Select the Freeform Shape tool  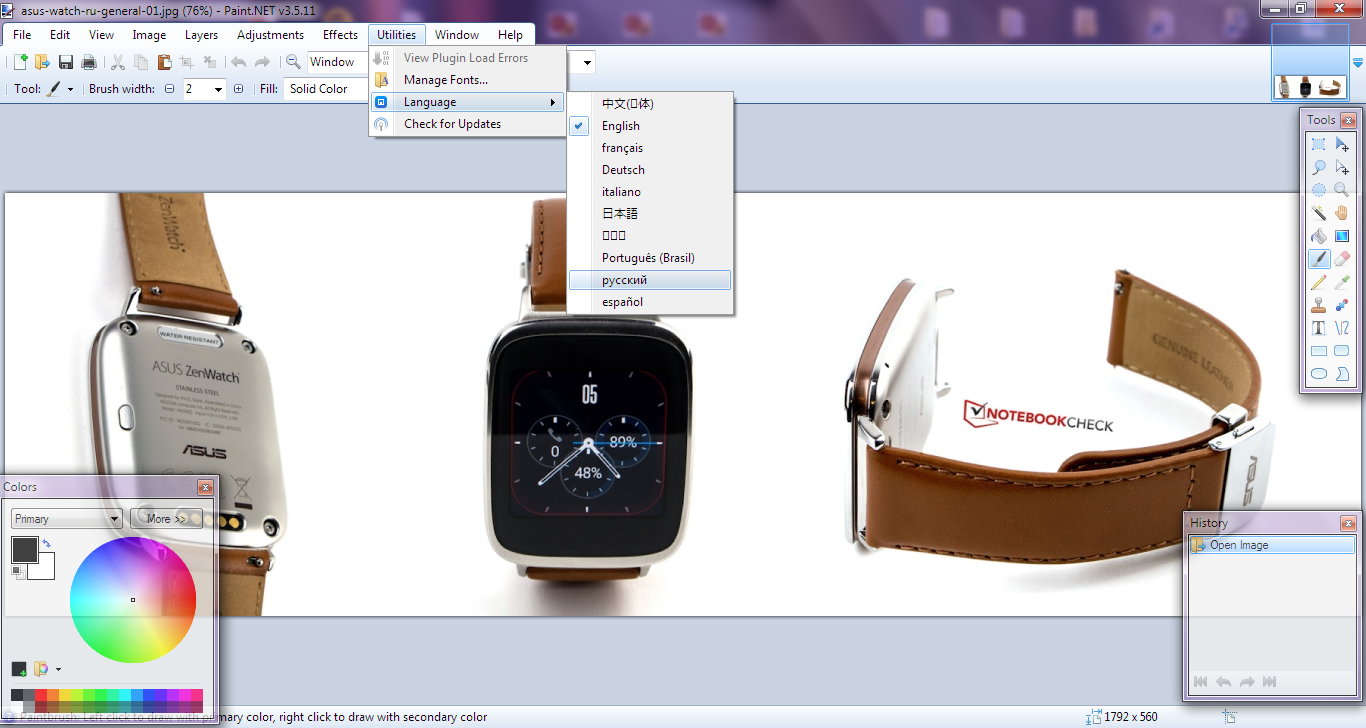tap(1342, 374)
